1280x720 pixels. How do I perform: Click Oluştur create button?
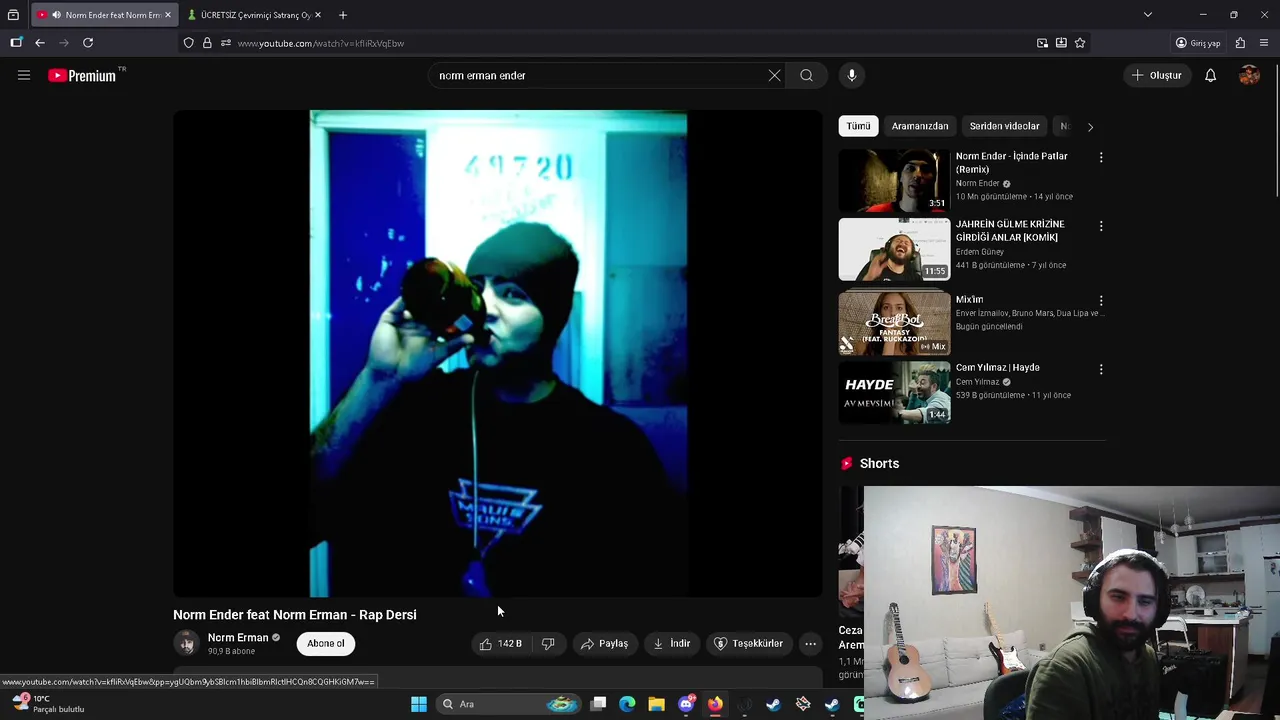point(1157,75)
